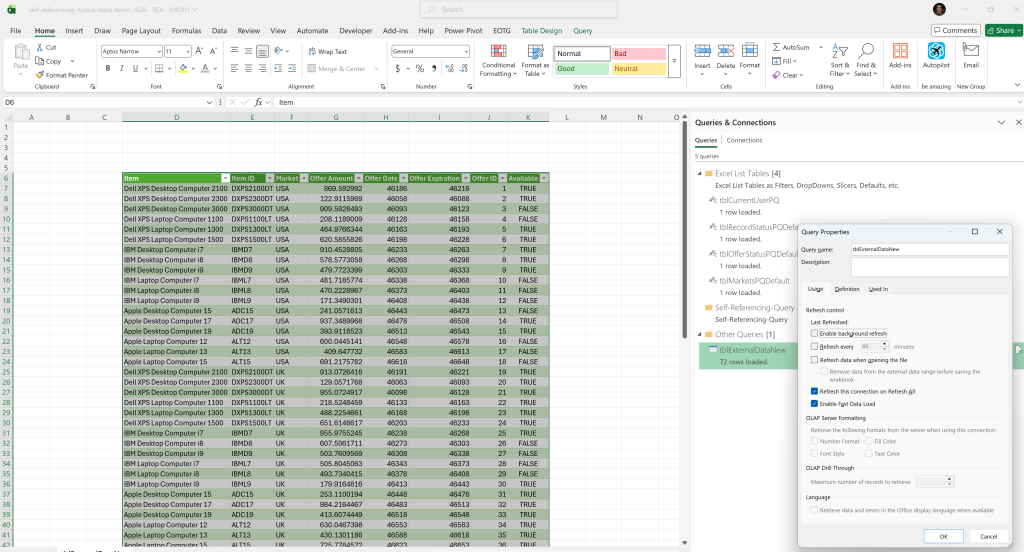Open the Comments button

point(955,30)
